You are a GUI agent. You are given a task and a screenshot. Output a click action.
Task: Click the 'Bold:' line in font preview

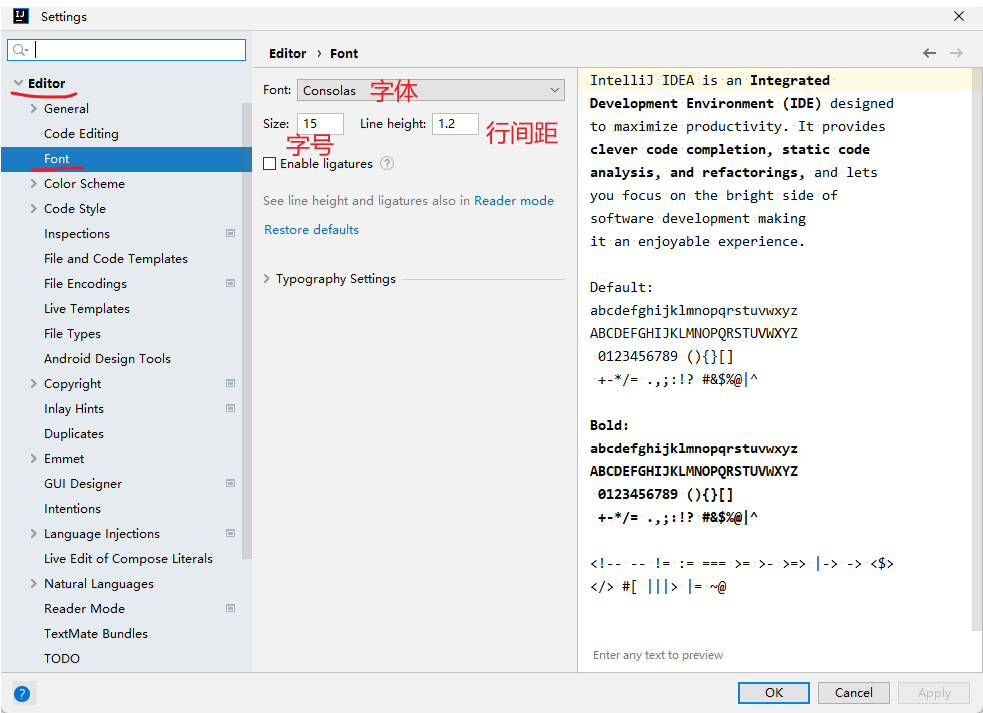click(x=609, y=425)
